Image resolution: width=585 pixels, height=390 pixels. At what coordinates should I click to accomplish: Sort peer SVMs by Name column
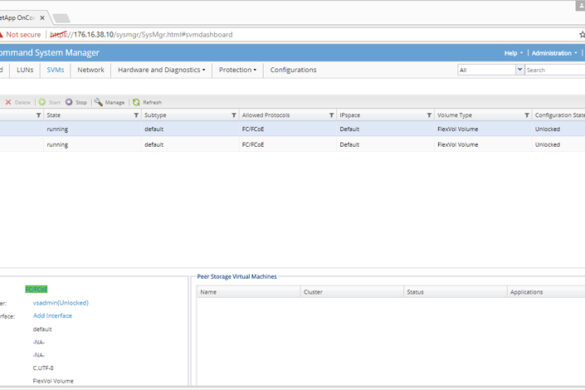[x=208, y=292]
